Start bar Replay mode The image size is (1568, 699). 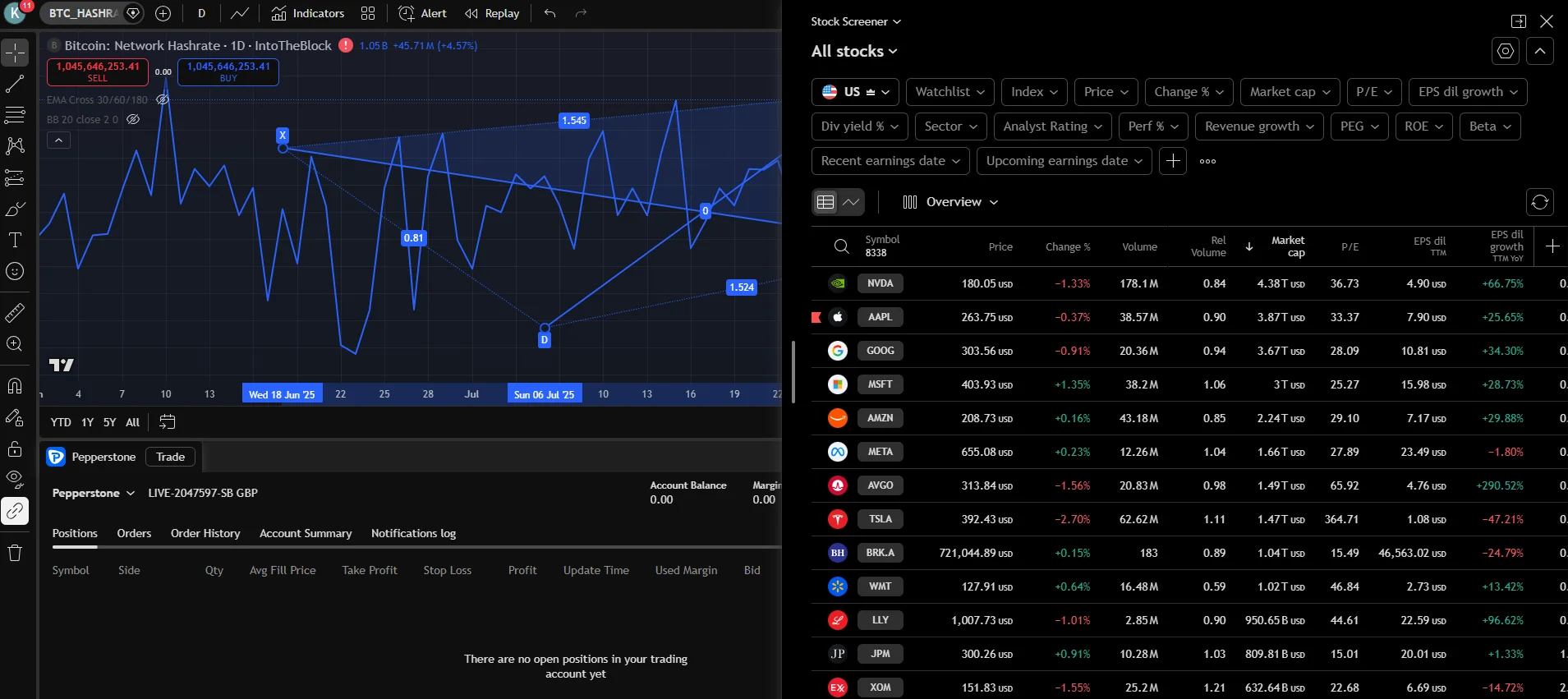click(492, 13)
